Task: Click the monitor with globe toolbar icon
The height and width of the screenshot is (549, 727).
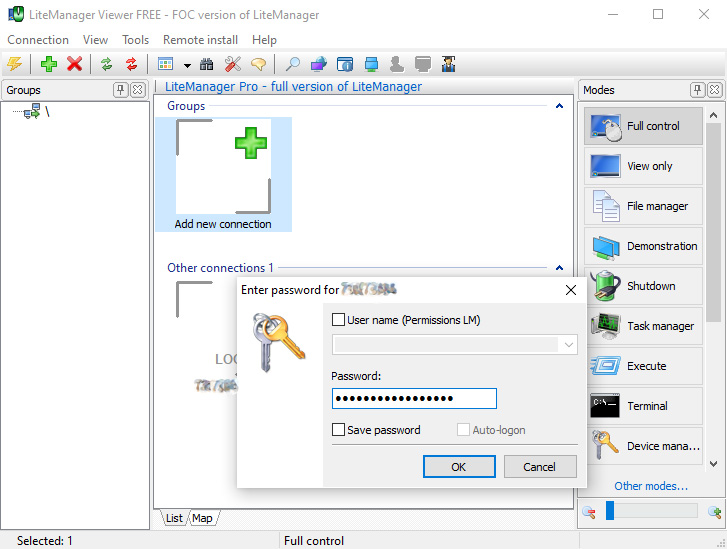Action: [x=319, y=64]
